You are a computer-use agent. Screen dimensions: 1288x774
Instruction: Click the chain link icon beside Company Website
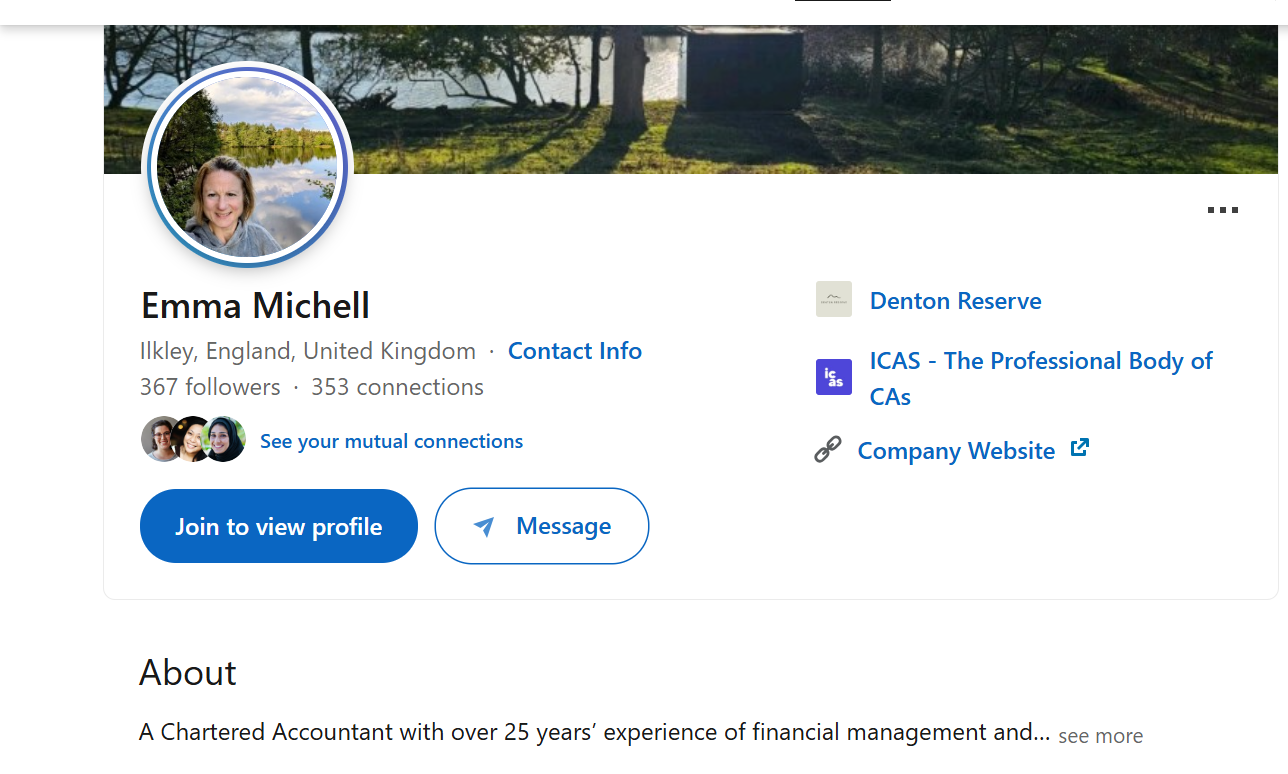827,449
